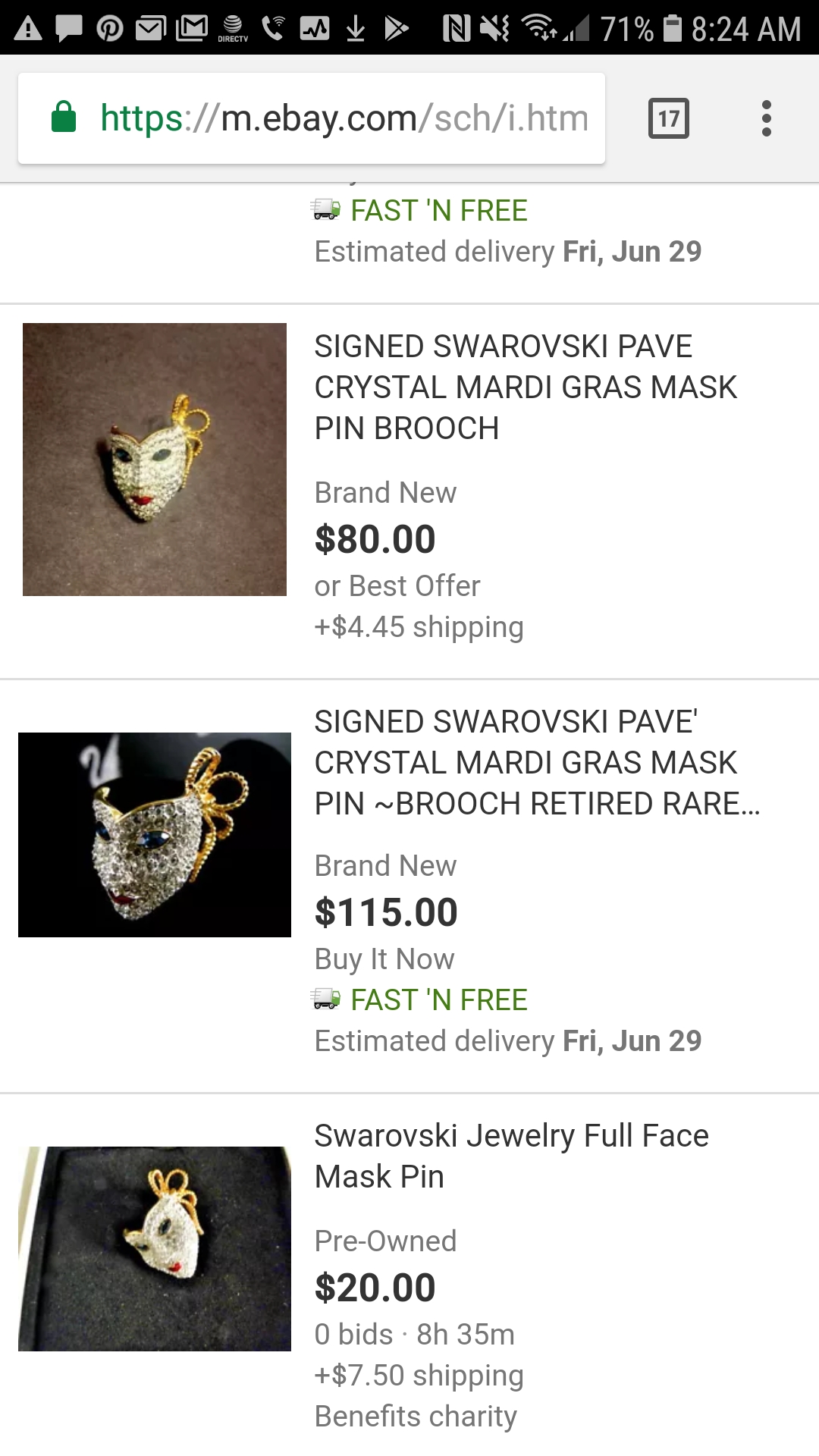Screen dimensions: 819x1456
Task: Tap the download arrow status icon
Action: 355,29
